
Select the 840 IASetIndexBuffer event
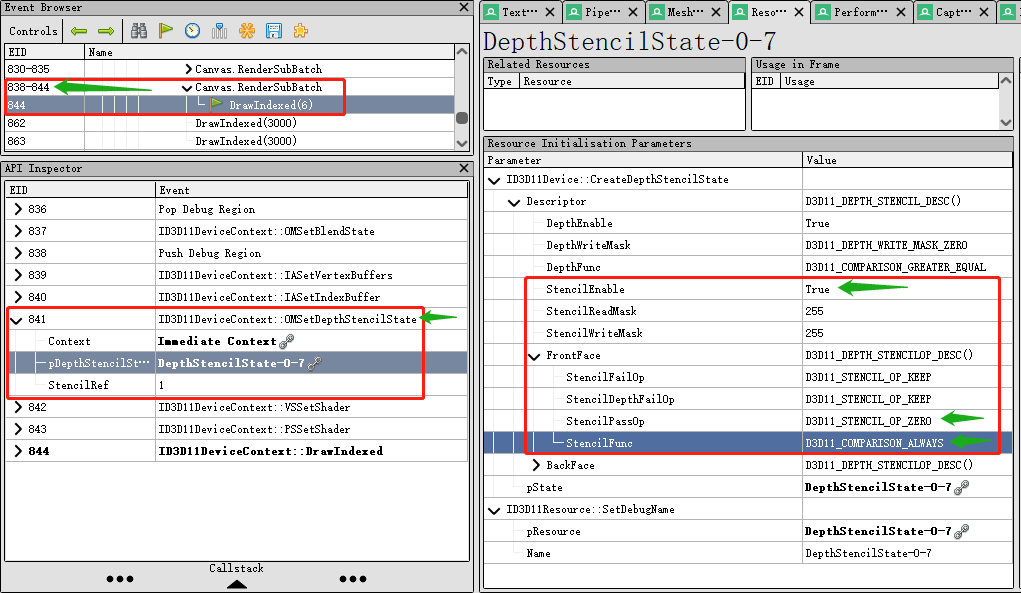(236, 297)
